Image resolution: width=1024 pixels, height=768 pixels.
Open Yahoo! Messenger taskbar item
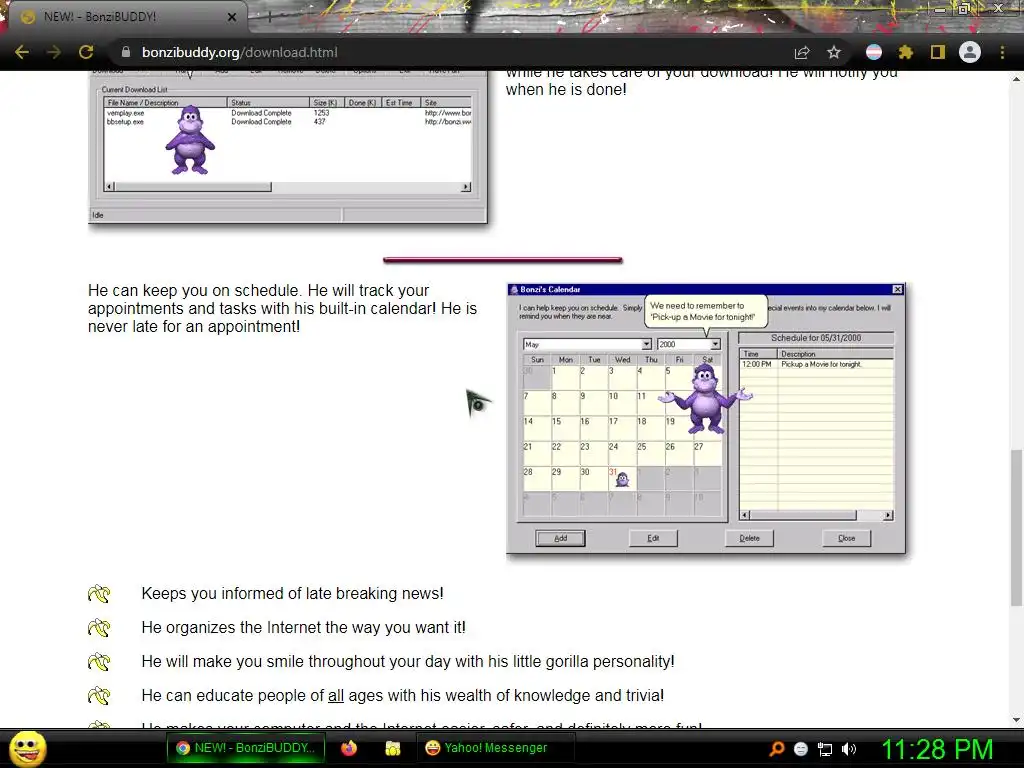pyautogui.click(x=495, y=748)
